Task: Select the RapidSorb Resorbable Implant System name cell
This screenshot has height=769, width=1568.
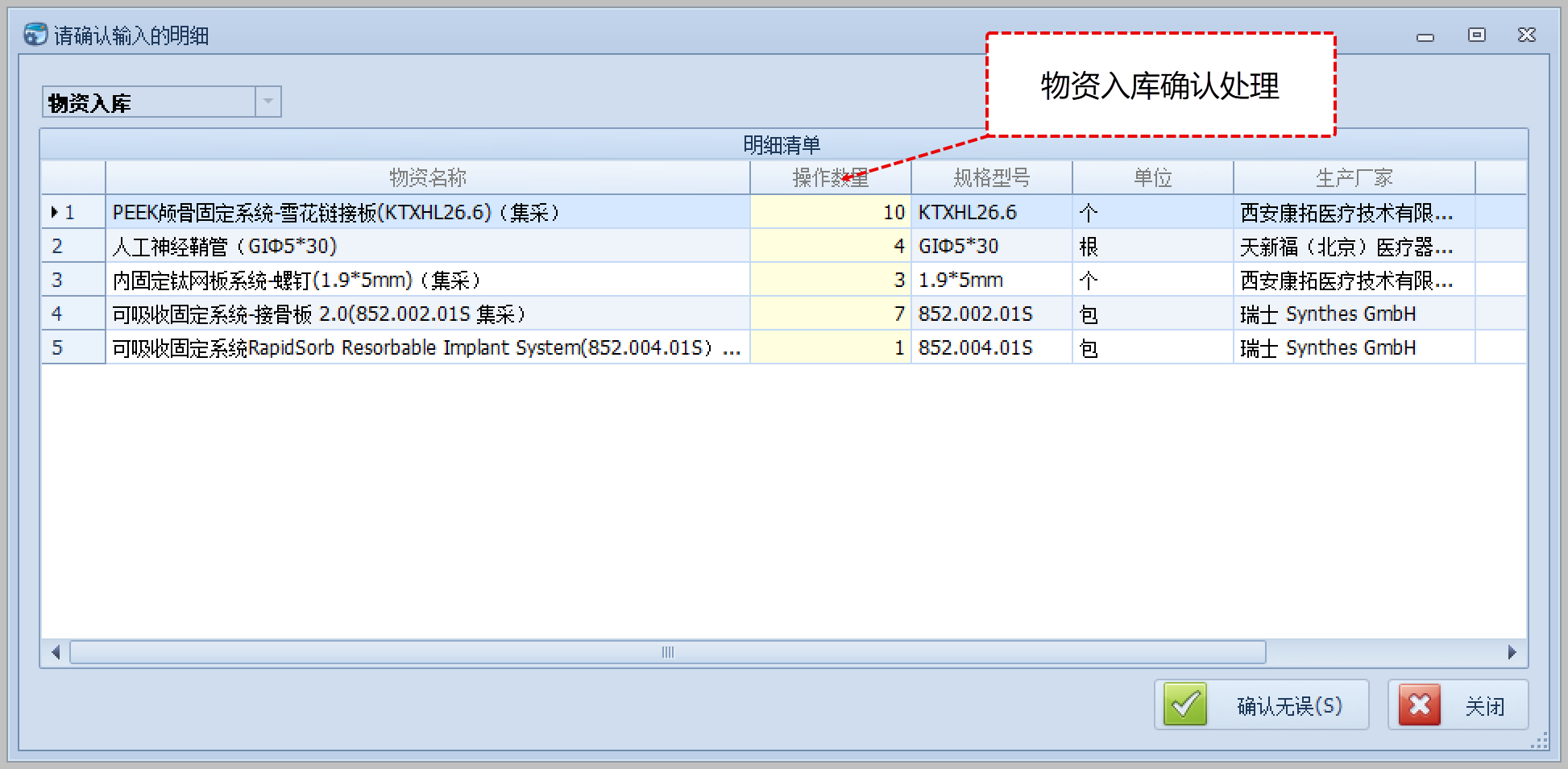Action: tap(428, 347)
